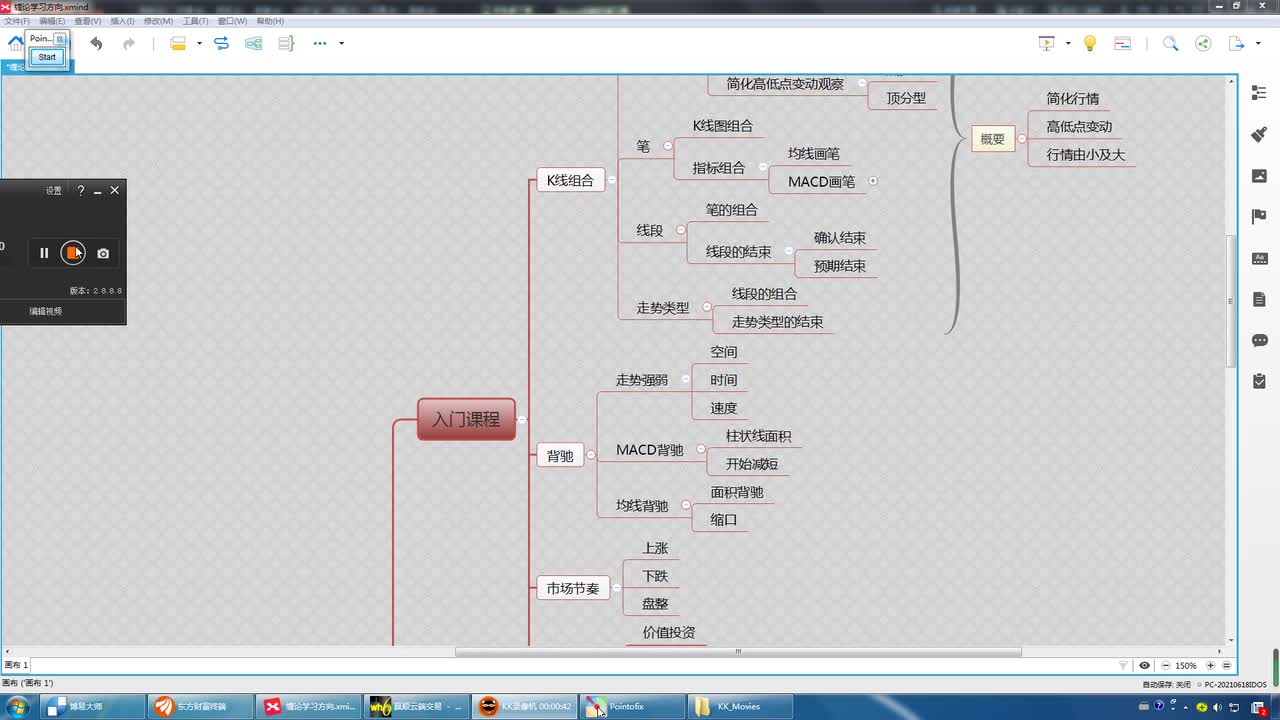Click the filter icon in status bar
The image size is (1280, 720).
1124,665
